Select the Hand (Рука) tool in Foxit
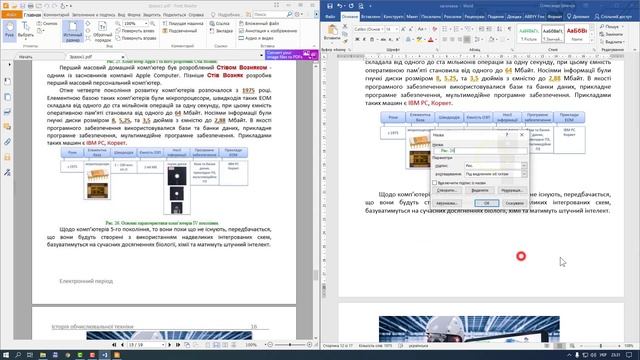The width and height of the screenshot is (640, 360). tap(9, 30)
